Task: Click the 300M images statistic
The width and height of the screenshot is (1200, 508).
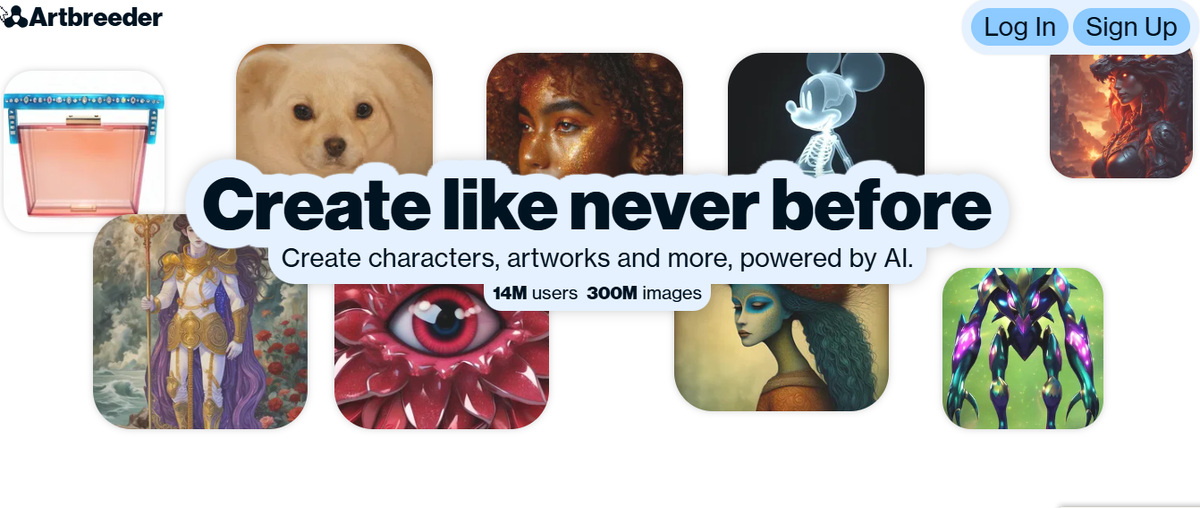Action: (644, 294)
